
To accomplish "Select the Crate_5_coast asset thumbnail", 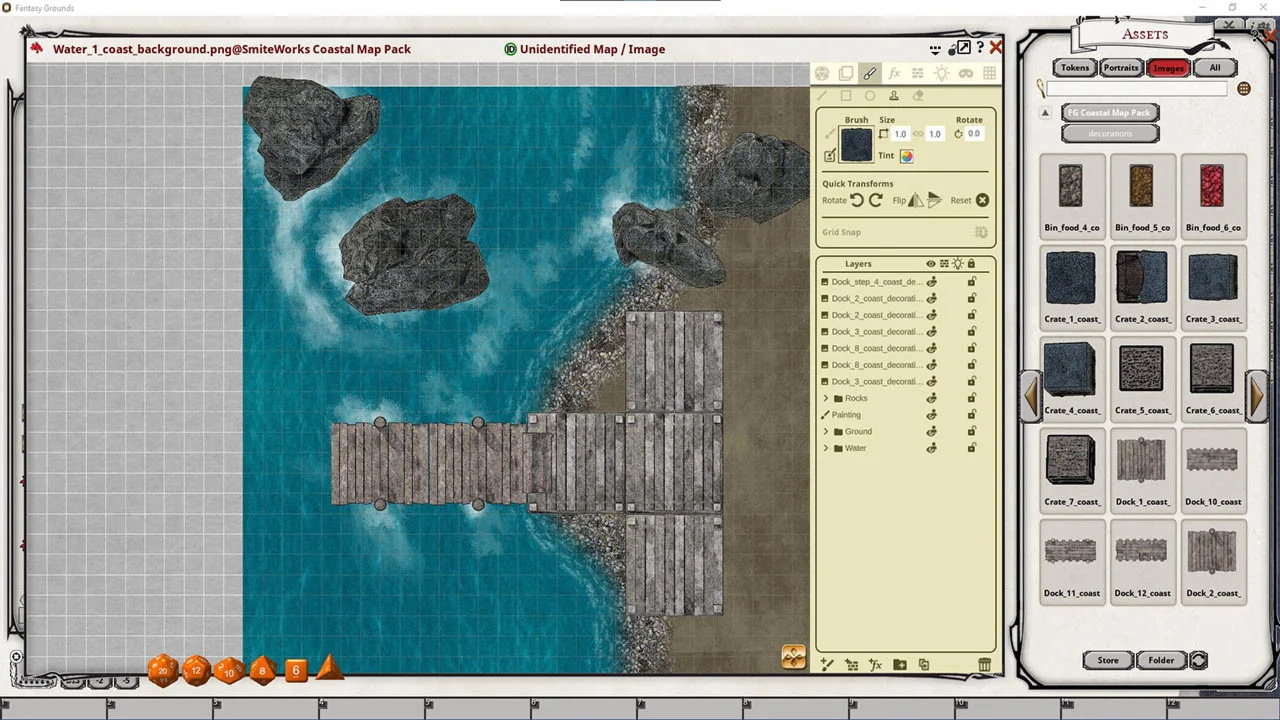I will pos(1141,370).
